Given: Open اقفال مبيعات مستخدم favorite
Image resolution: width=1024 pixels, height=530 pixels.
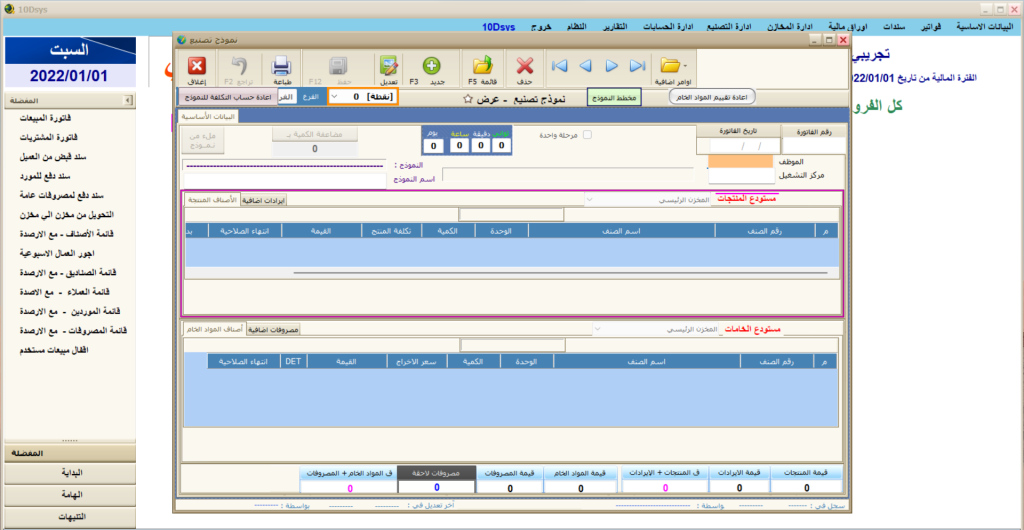Looking at the screenshot, I should click(x=54, y=350).
